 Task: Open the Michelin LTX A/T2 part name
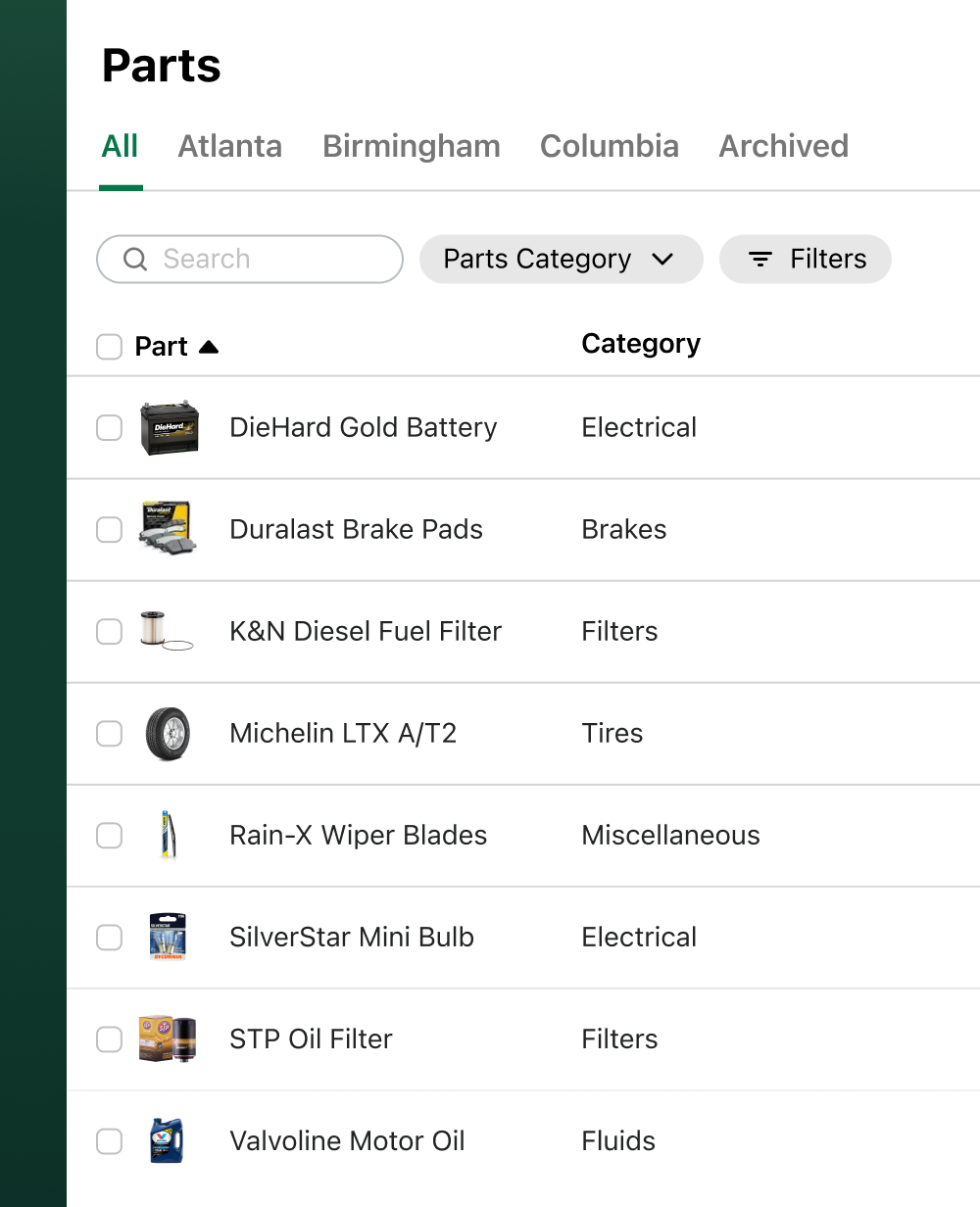click(343, 733)
